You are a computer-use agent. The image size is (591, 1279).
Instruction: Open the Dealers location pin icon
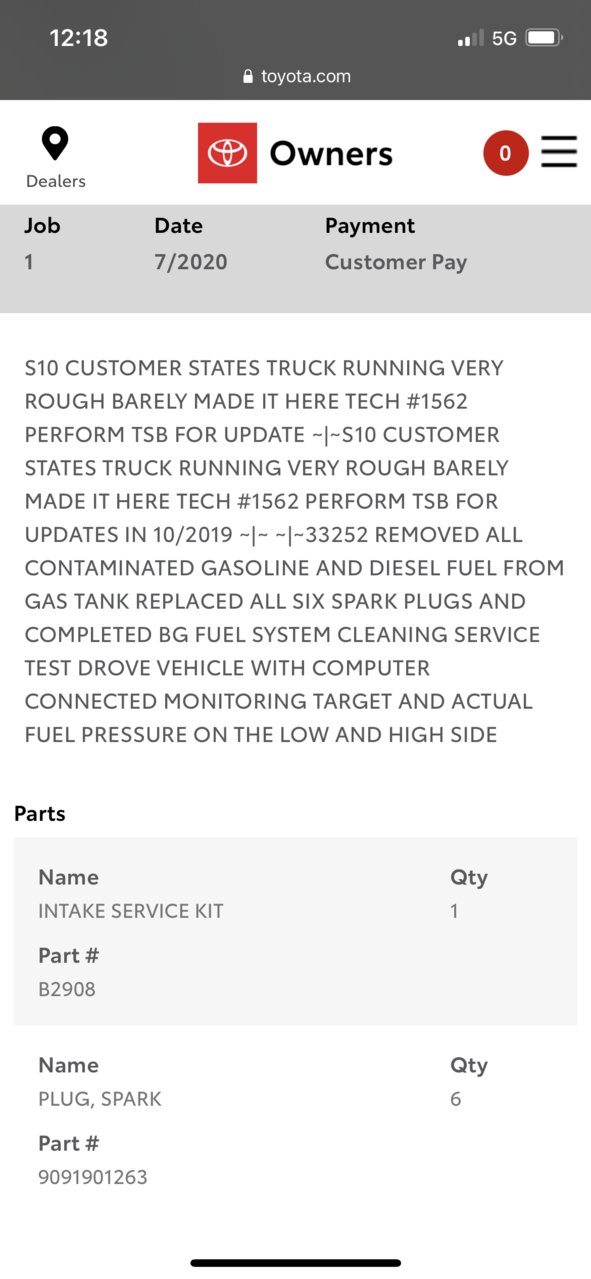tap(55, 144)
